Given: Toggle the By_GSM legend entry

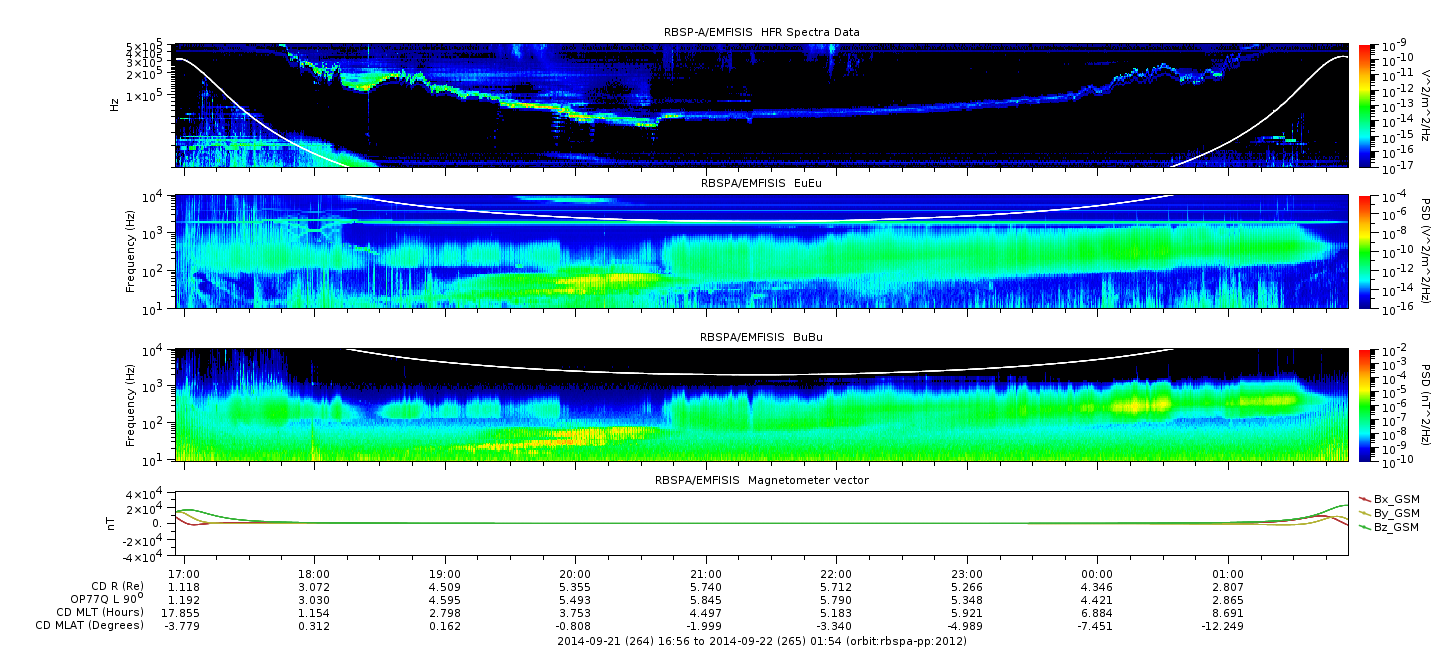Looking at the screenshot, I should click(x=1395, y=513).
